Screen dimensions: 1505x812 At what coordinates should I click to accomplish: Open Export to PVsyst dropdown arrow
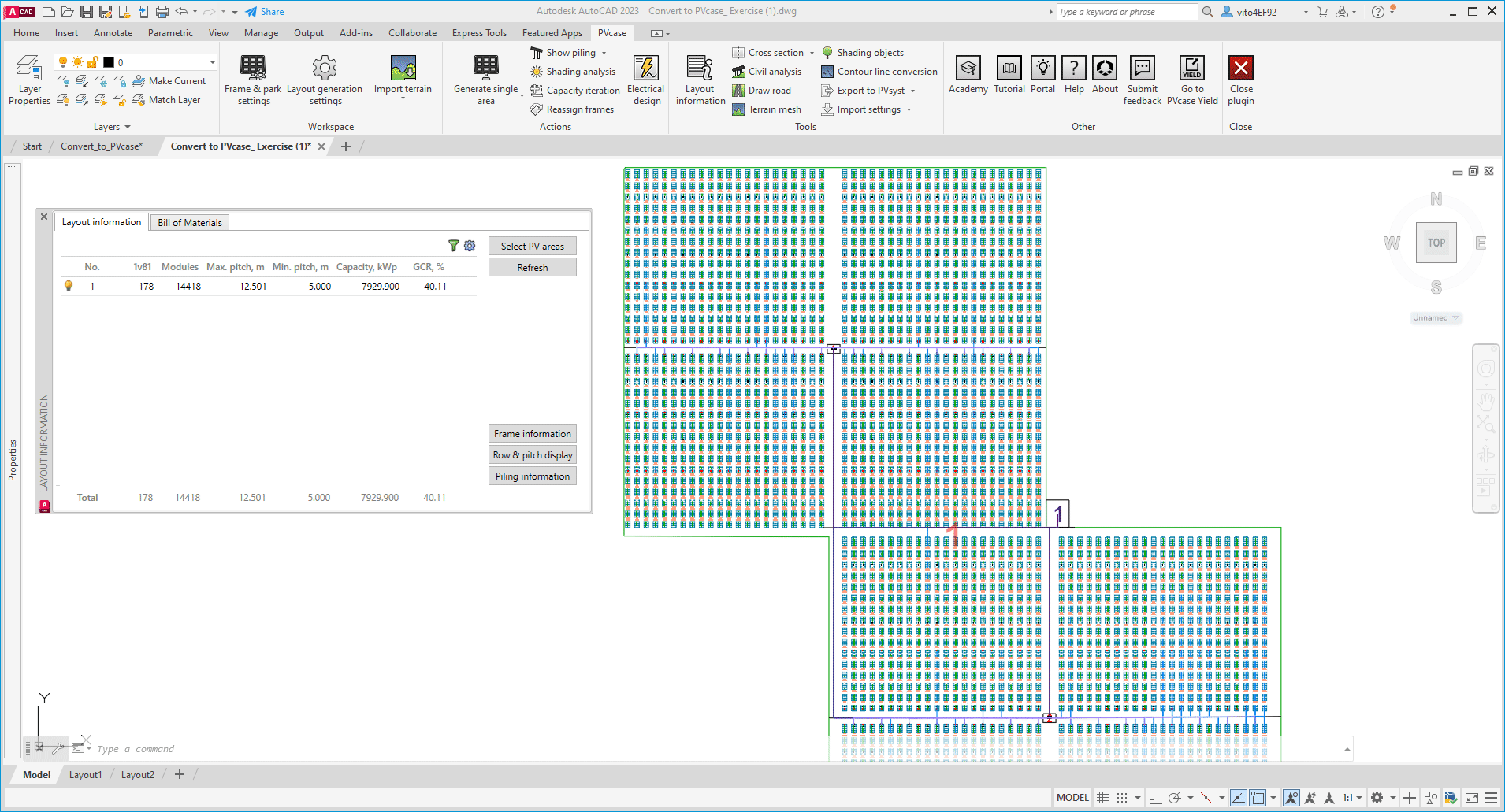coord(912,91)
